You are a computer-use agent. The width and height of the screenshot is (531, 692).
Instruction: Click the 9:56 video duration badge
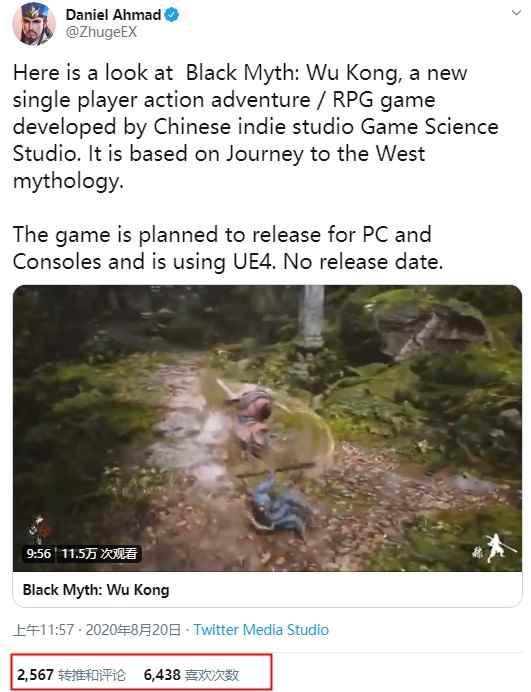click(38, 553)
